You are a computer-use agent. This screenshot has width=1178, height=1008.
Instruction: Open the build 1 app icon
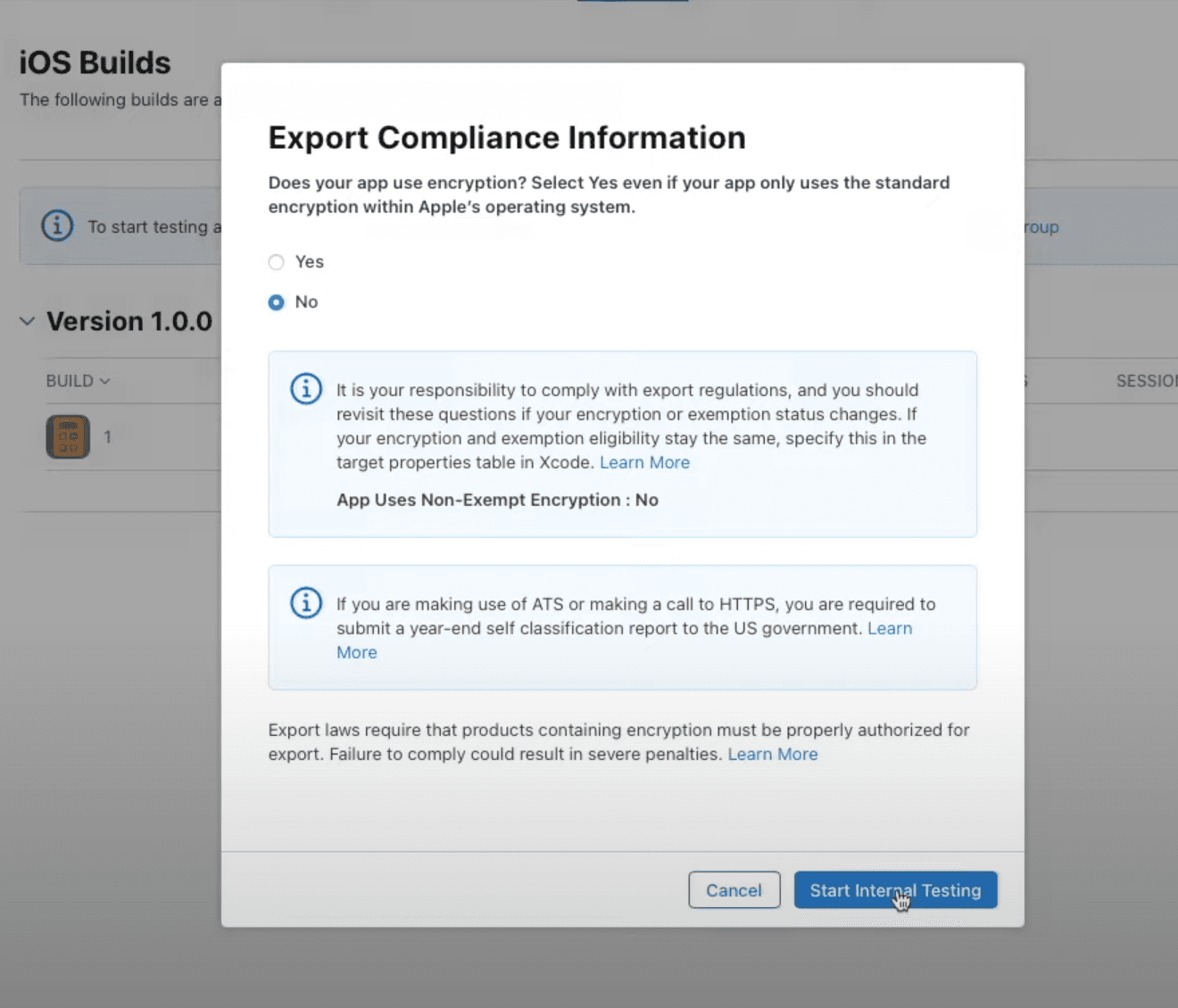pos(68,437)
